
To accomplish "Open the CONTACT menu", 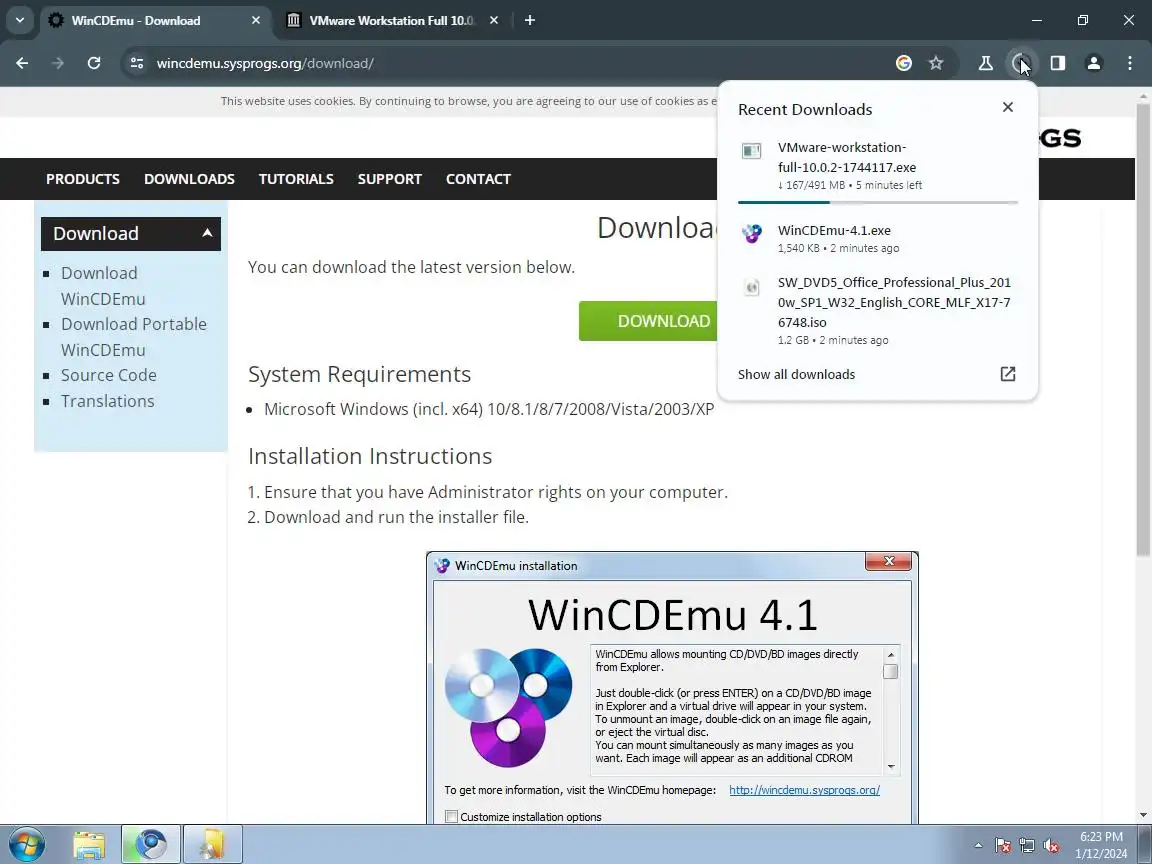I will (x=478, y=179).
